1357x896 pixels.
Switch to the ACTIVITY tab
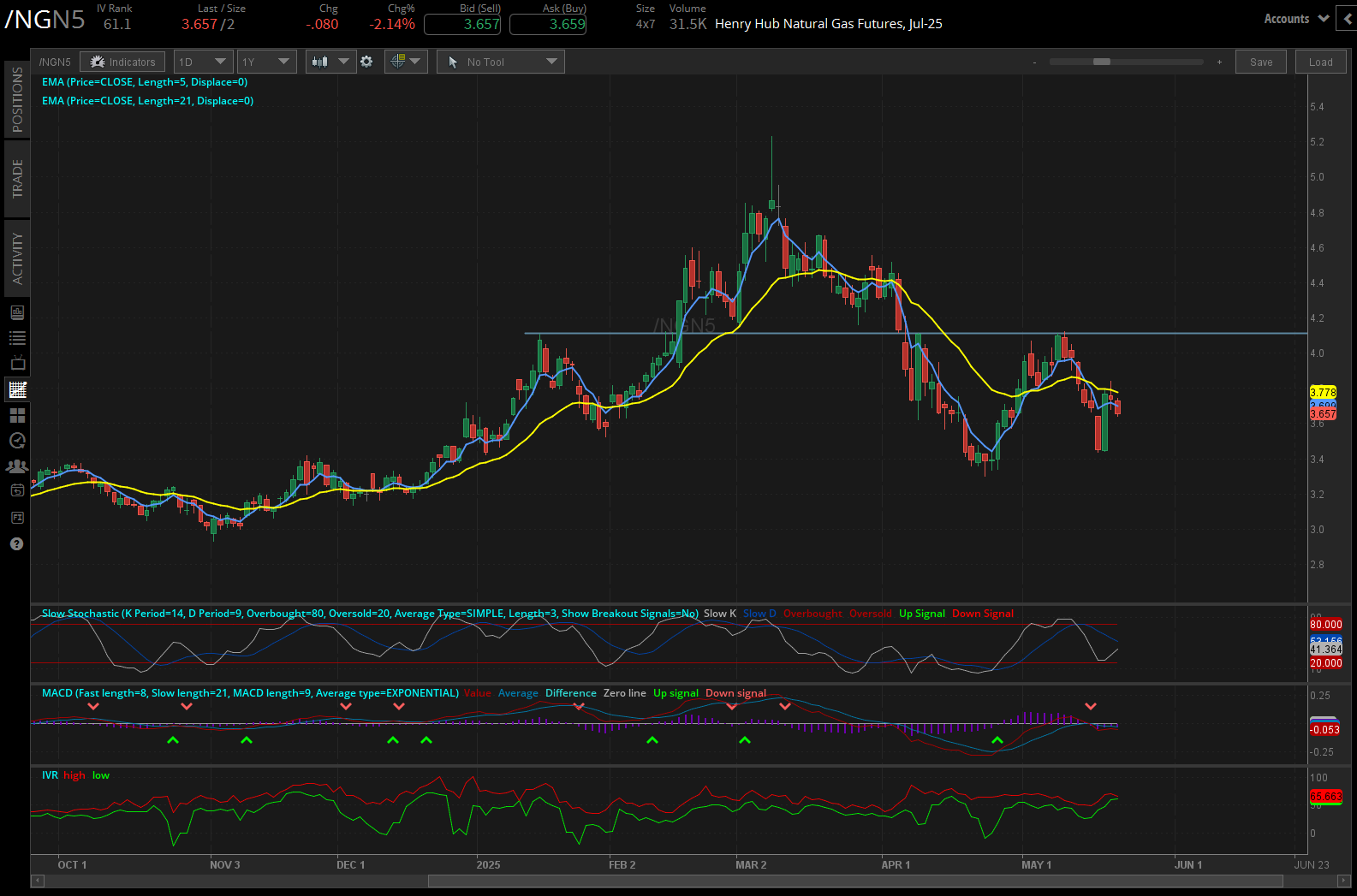point(17,258)
